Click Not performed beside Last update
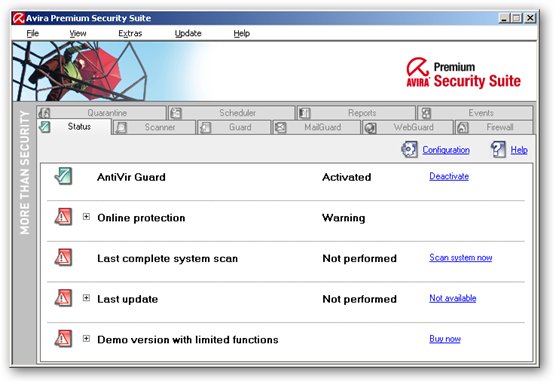Viewport: 554px width, 382px height. point(360,299)
